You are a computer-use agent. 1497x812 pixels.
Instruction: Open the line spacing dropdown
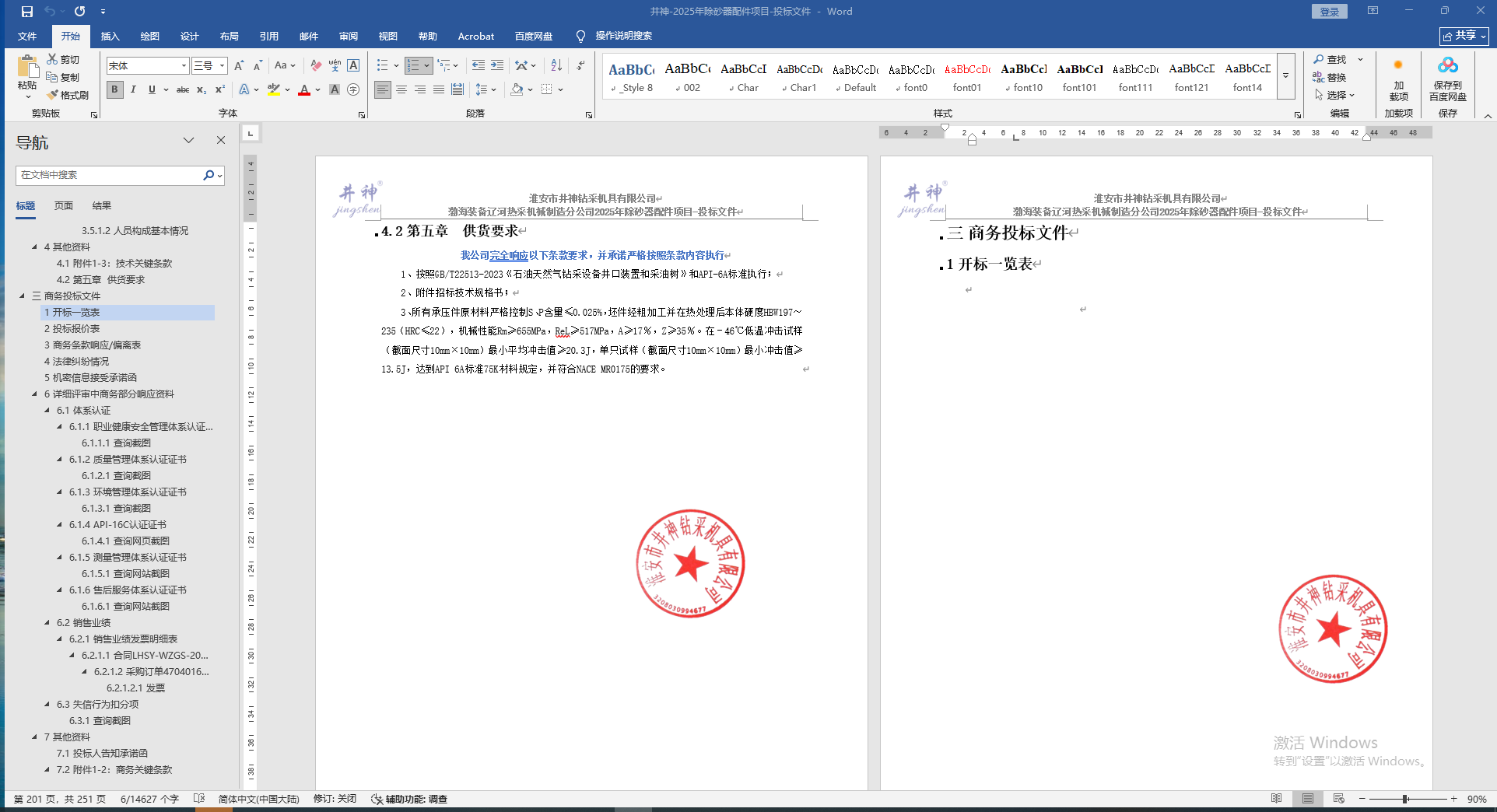[x=486, y=89]
